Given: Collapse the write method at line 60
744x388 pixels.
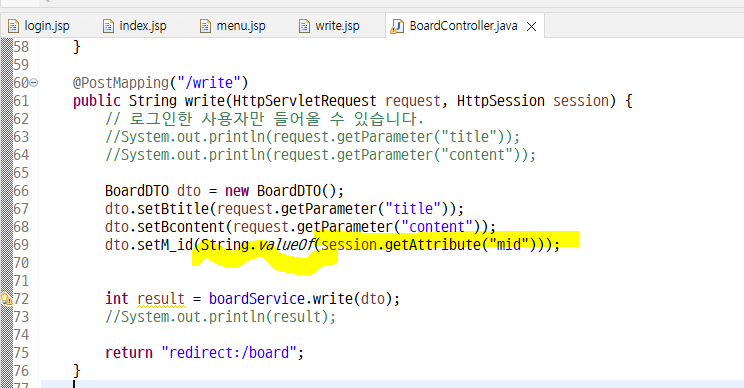Looking at the screenshot, I should point(34,83).
